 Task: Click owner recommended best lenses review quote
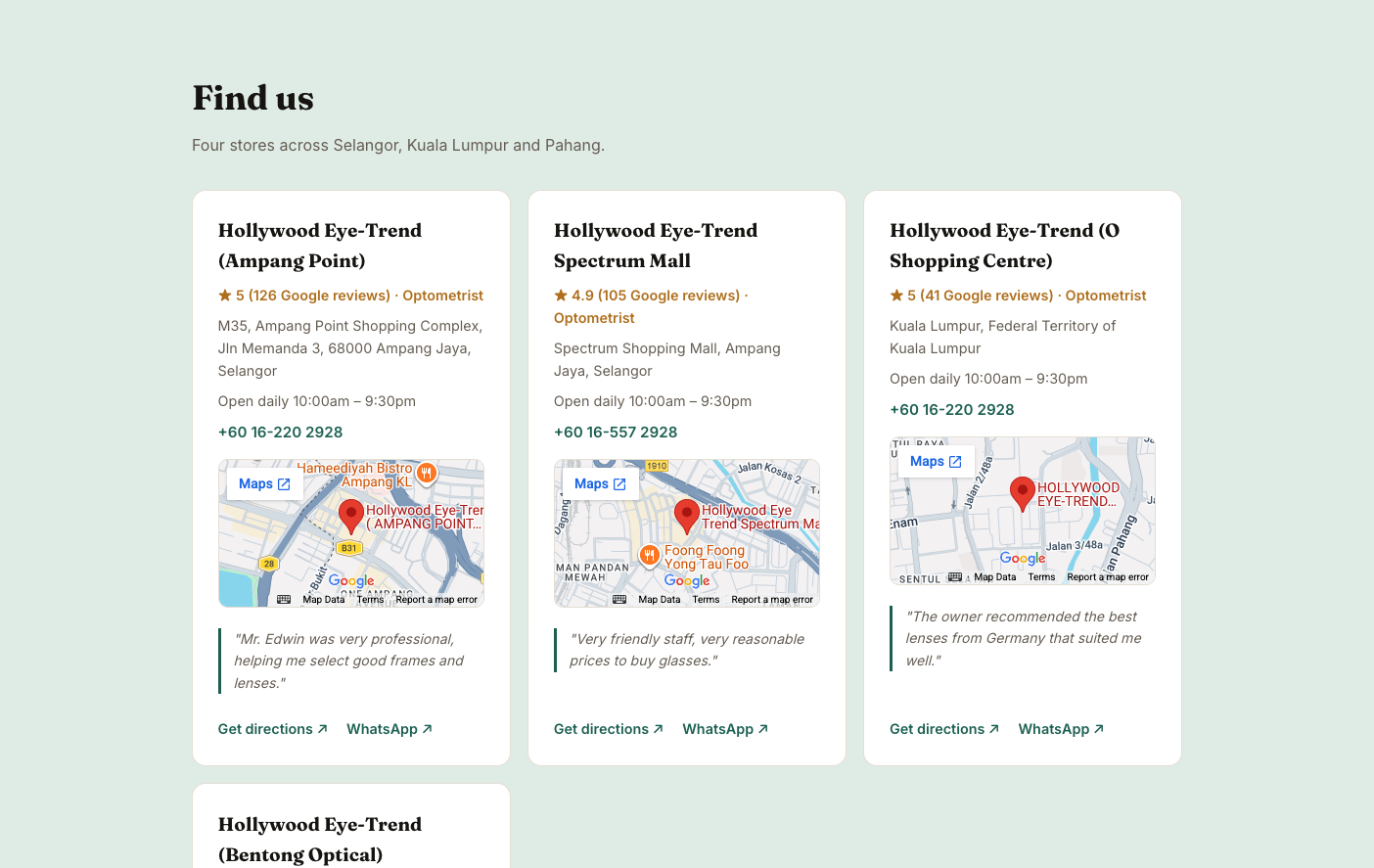click(1024, 638)
